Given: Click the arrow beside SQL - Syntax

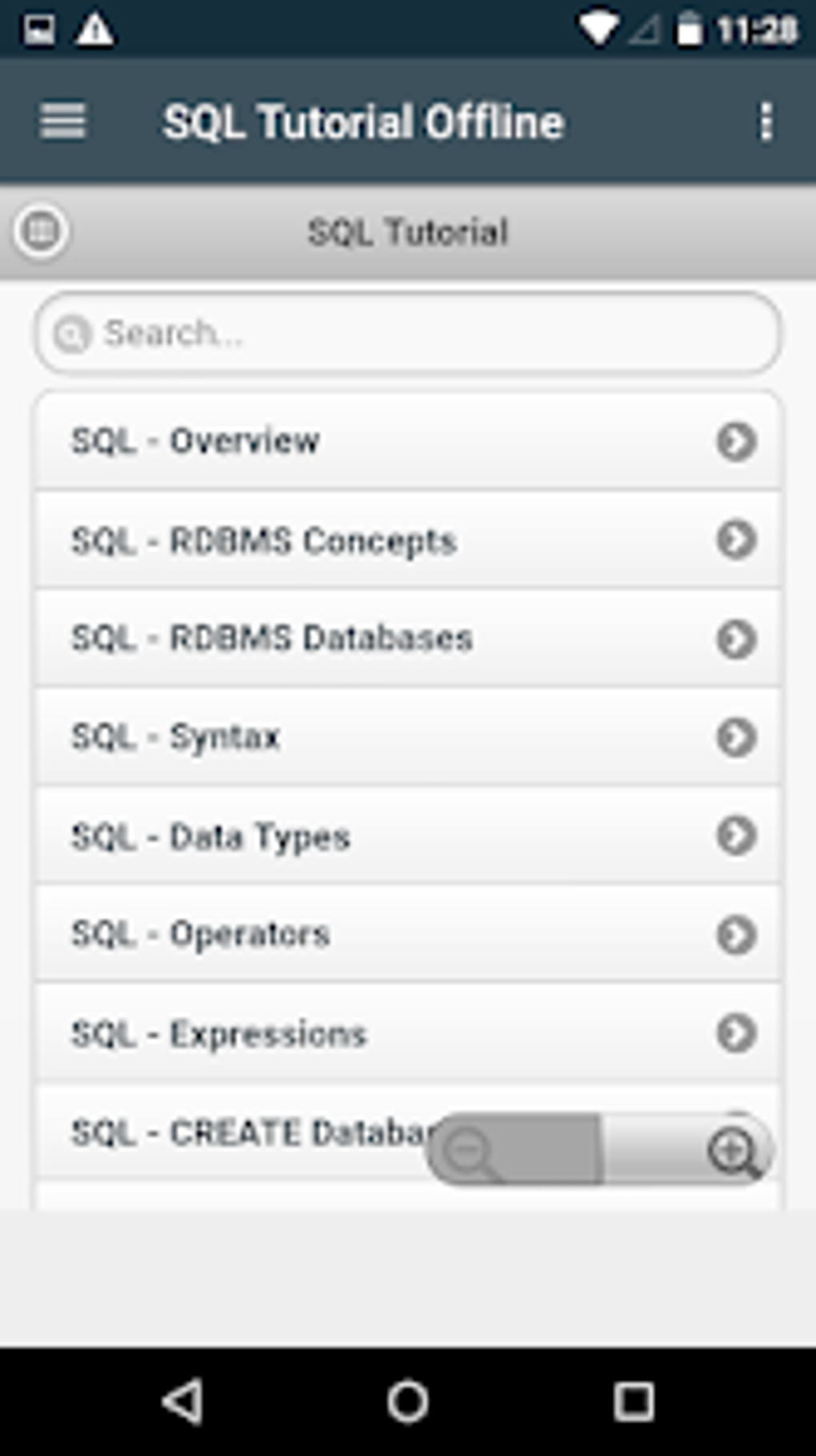Looking at the screenshot, I should pos(736,737).
